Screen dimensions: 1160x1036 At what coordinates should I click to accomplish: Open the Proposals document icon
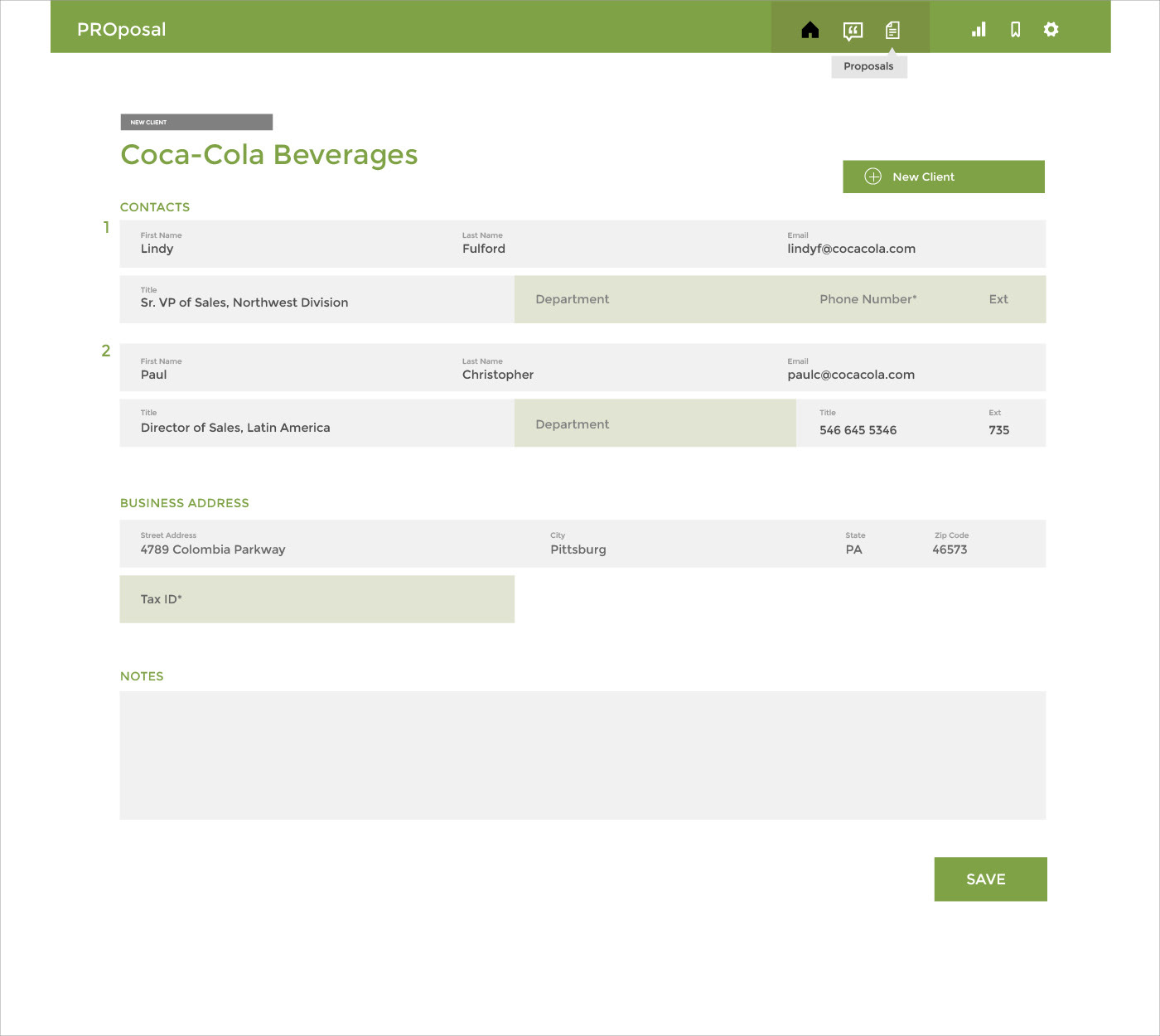[892, 30]
